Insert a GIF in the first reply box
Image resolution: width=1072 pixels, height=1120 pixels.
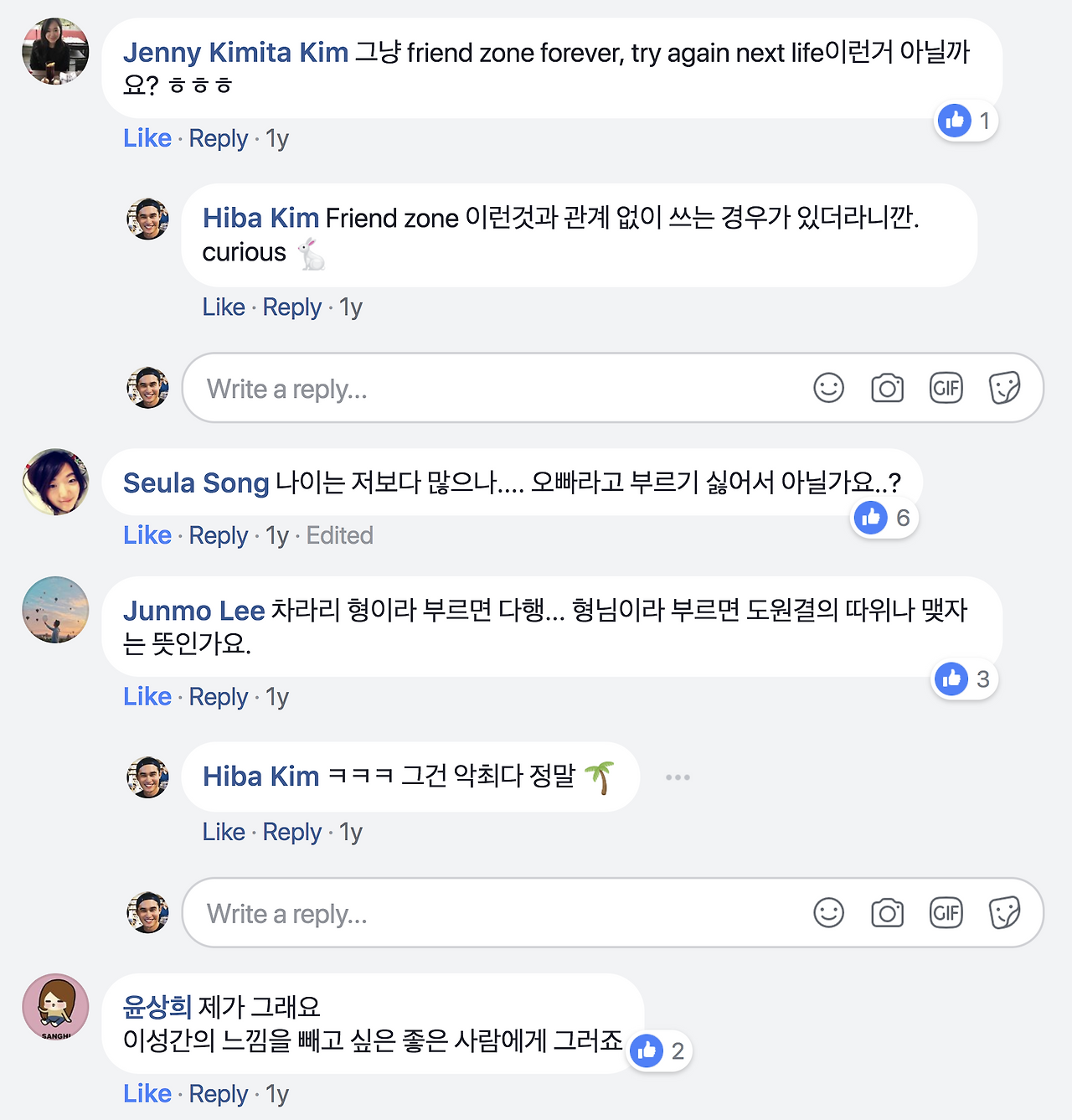click(x=946, y=388)
